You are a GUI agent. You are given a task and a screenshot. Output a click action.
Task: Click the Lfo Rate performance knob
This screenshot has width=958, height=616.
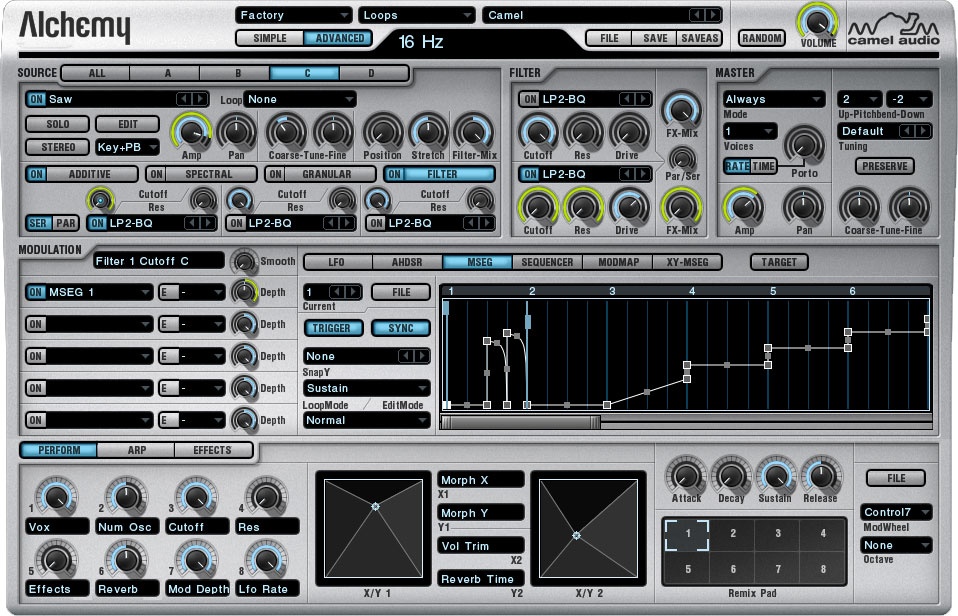pyautogui.click(x=266, y=560)
